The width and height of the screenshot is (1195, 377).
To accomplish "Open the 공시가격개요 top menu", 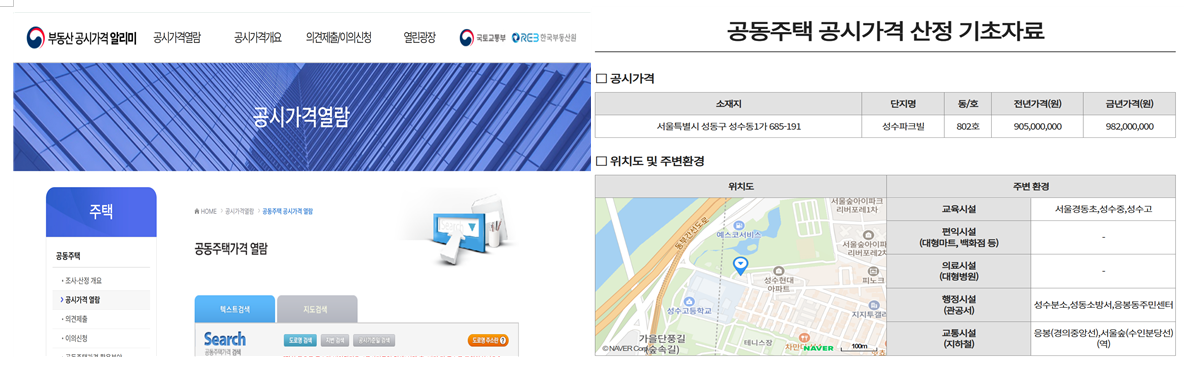I will 258,37.
